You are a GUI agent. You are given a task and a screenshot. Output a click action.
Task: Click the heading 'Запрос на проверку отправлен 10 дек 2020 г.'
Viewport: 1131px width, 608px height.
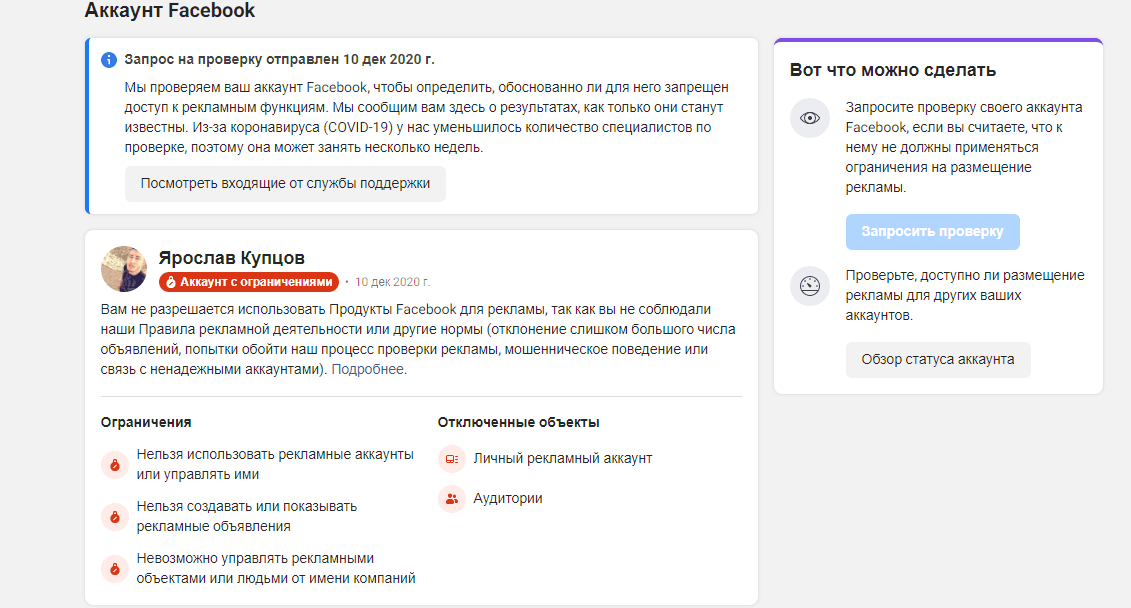point(279,59)
